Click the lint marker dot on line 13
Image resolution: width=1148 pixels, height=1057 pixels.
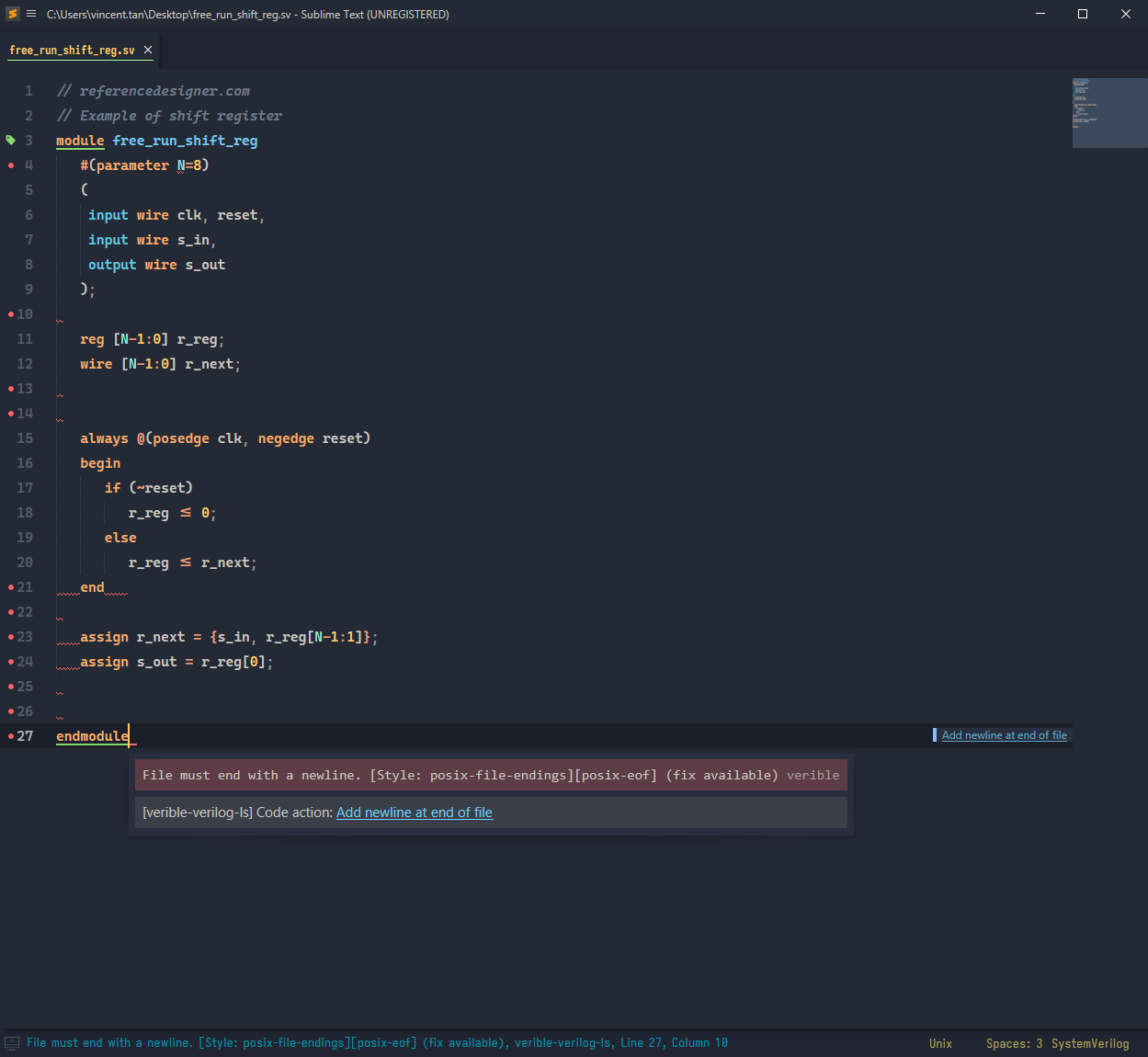tap(11, 389)
